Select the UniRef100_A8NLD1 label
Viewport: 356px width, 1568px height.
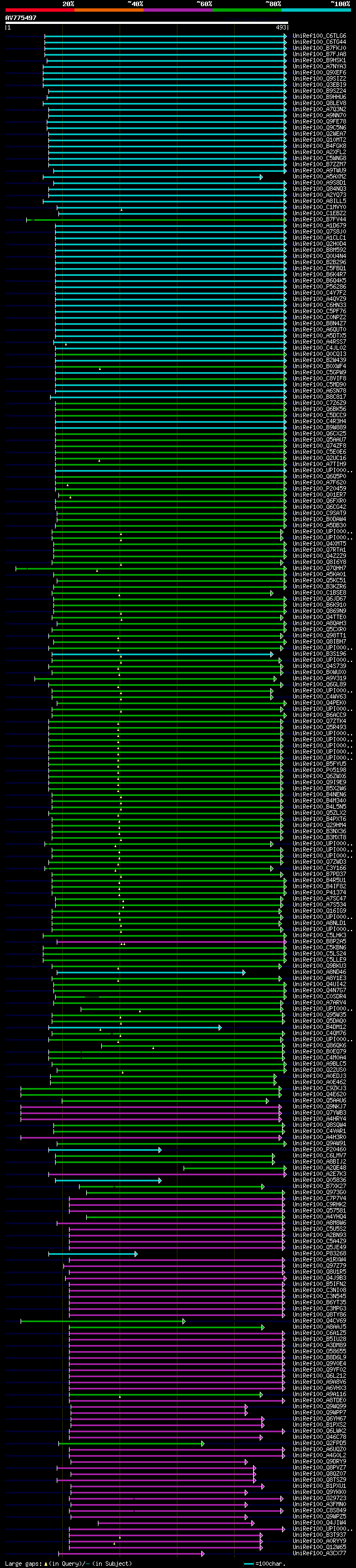click(319, 923)
